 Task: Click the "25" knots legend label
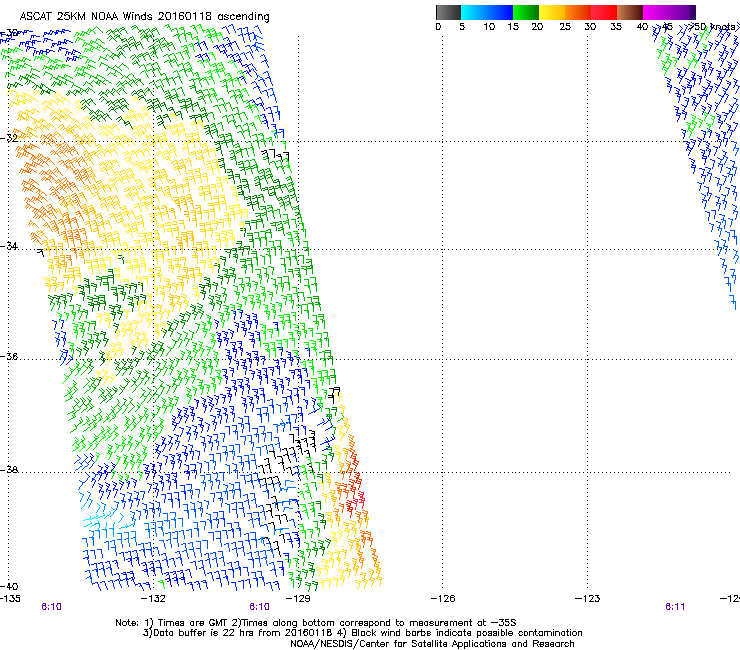click(x=565, y=27)
